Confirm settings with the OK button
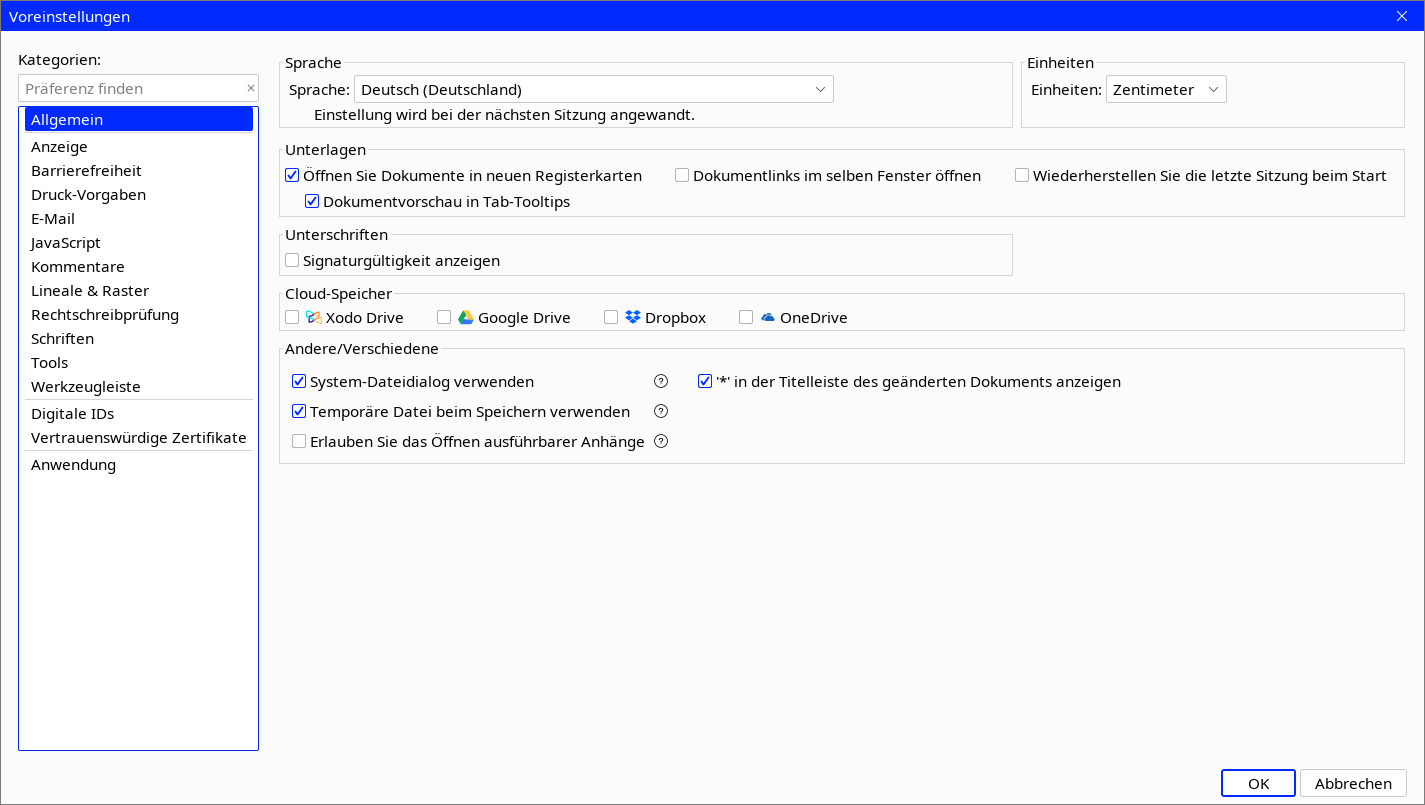 pos(1258,783)
